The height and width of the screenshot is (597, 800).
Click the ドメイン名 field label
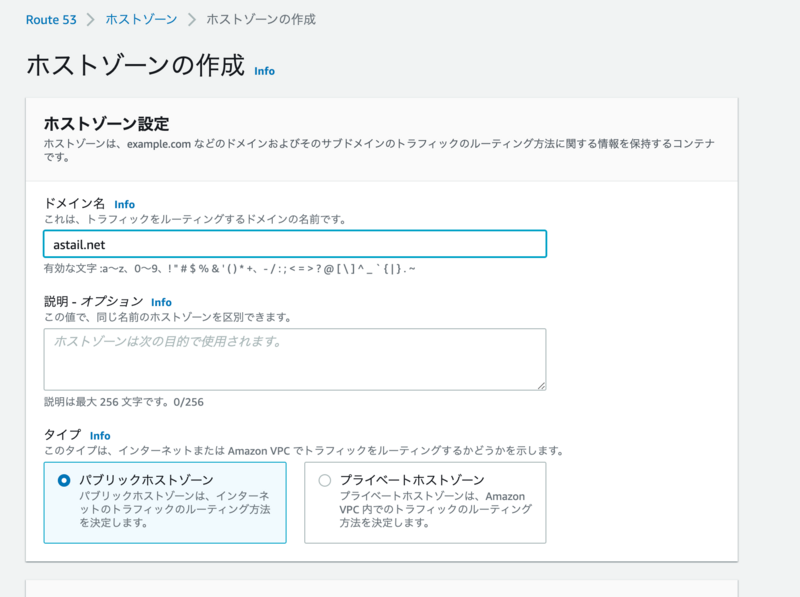pos(74,204)
